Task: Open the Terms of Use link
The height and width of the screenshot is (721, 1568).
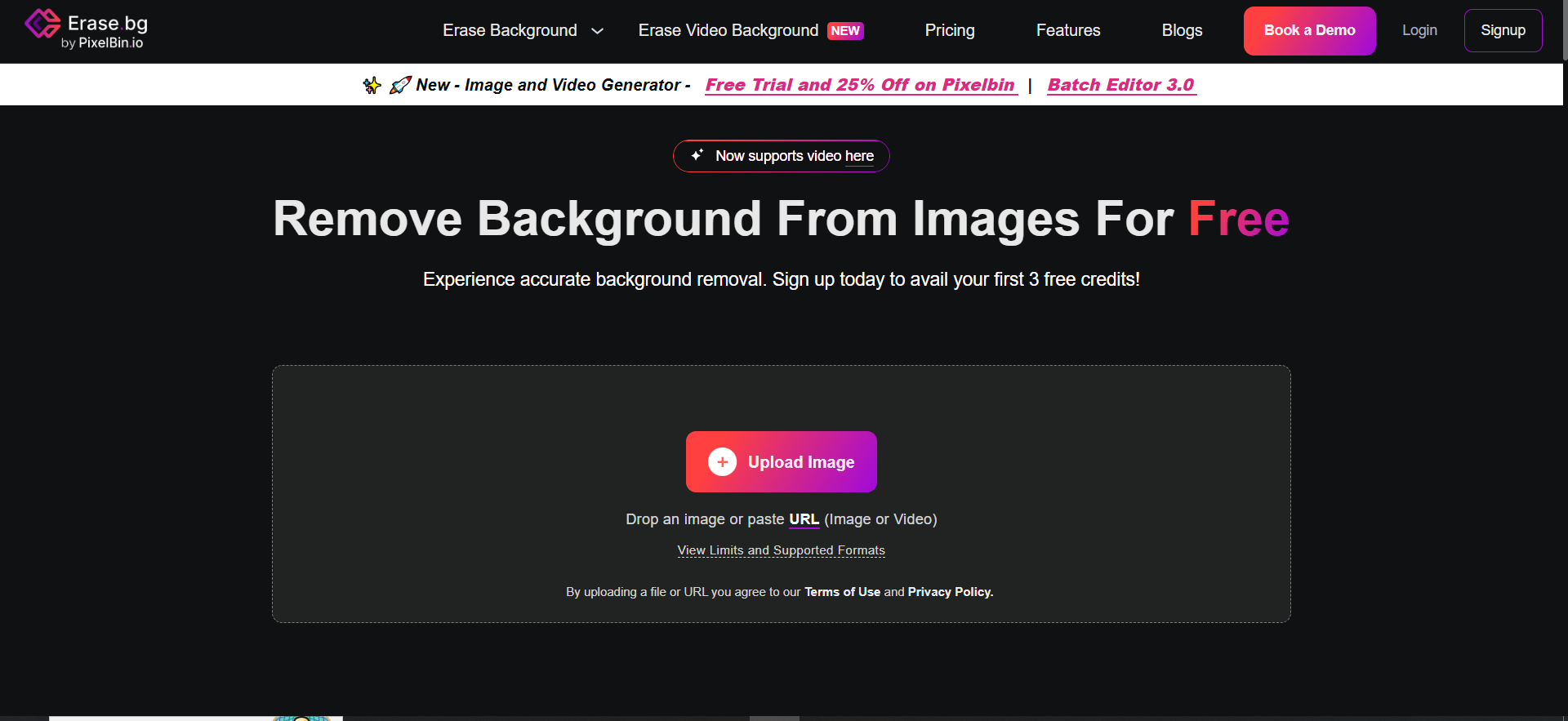Action: point(842,592)
